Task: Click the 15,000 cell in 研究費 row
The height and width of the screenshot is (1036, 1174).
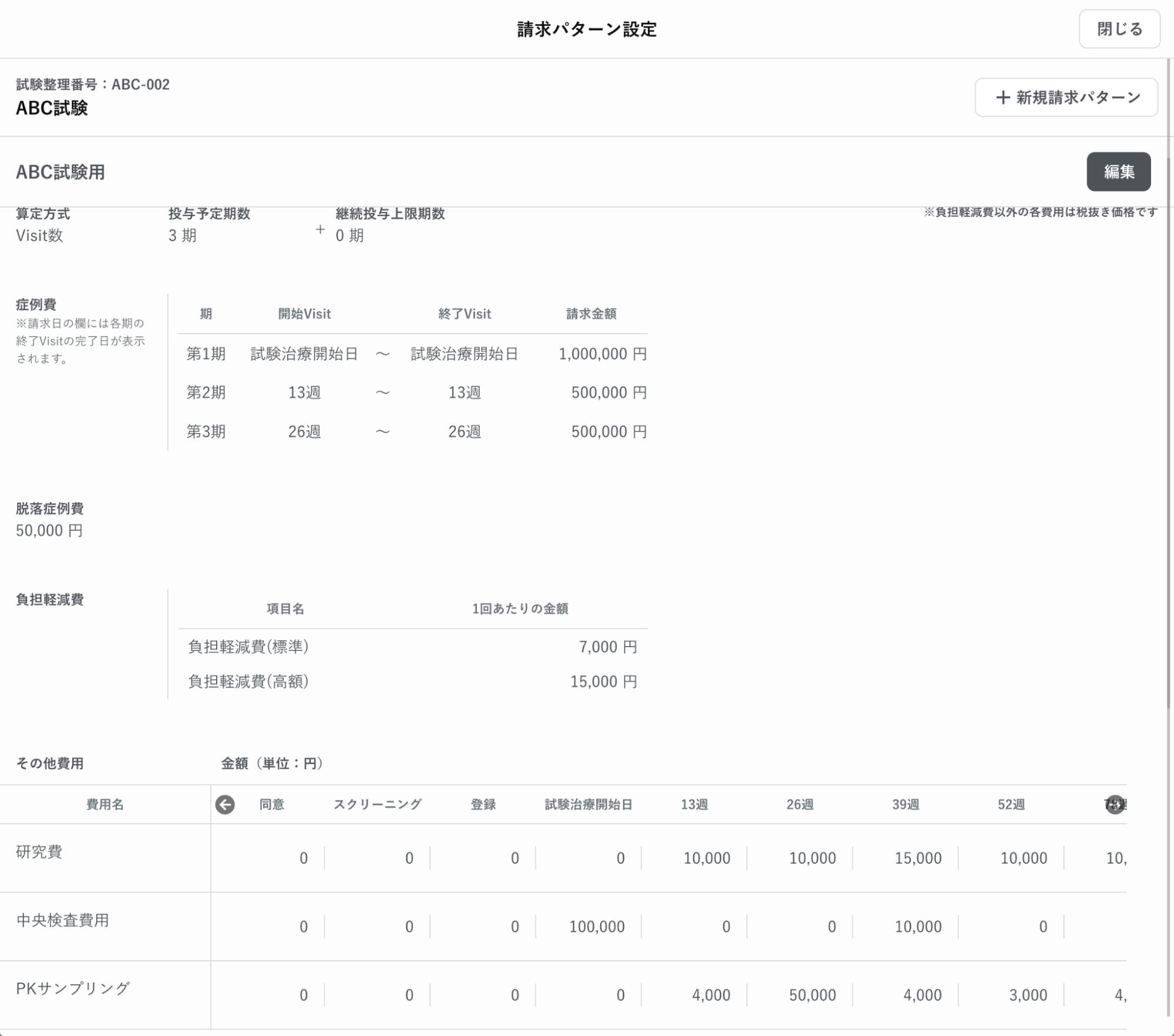Action: [918, 858]
